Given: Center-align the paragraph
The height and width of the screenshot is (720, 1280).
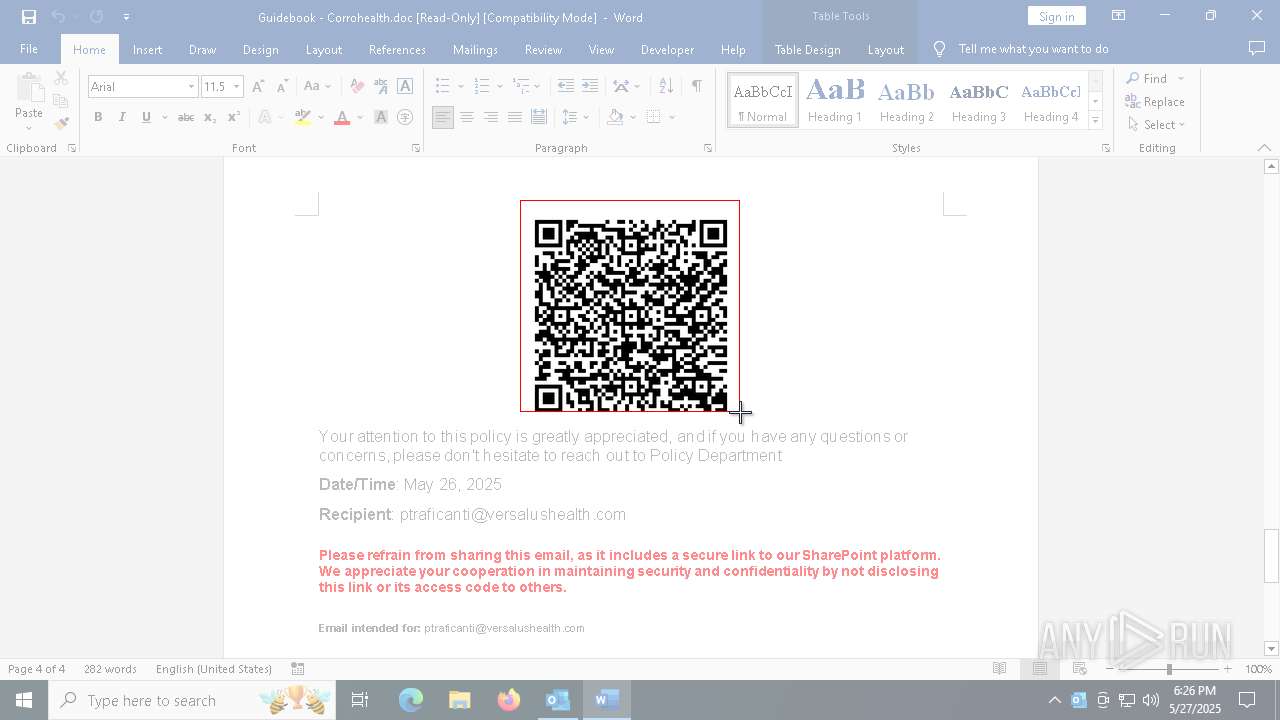Looking at the screenshot, I should 467,117.
